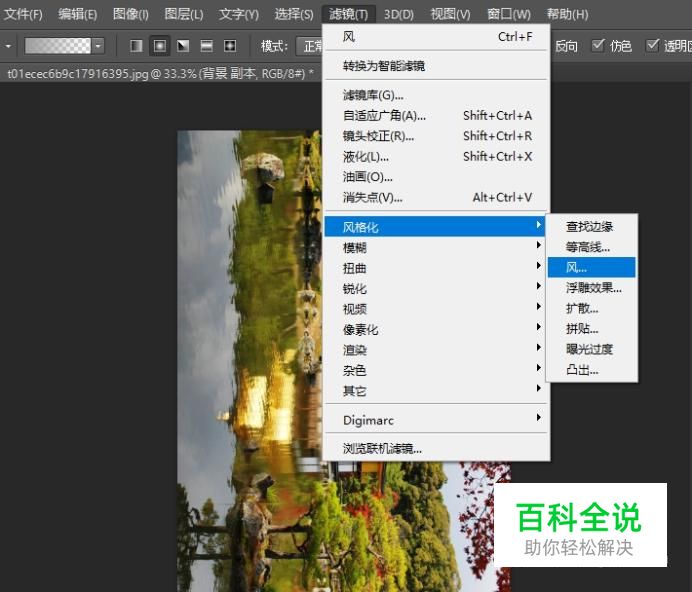Image resolution: width=692 pixels, height=592 pixels.
Task: Select 扩散... filter
Action: [592, 308]
